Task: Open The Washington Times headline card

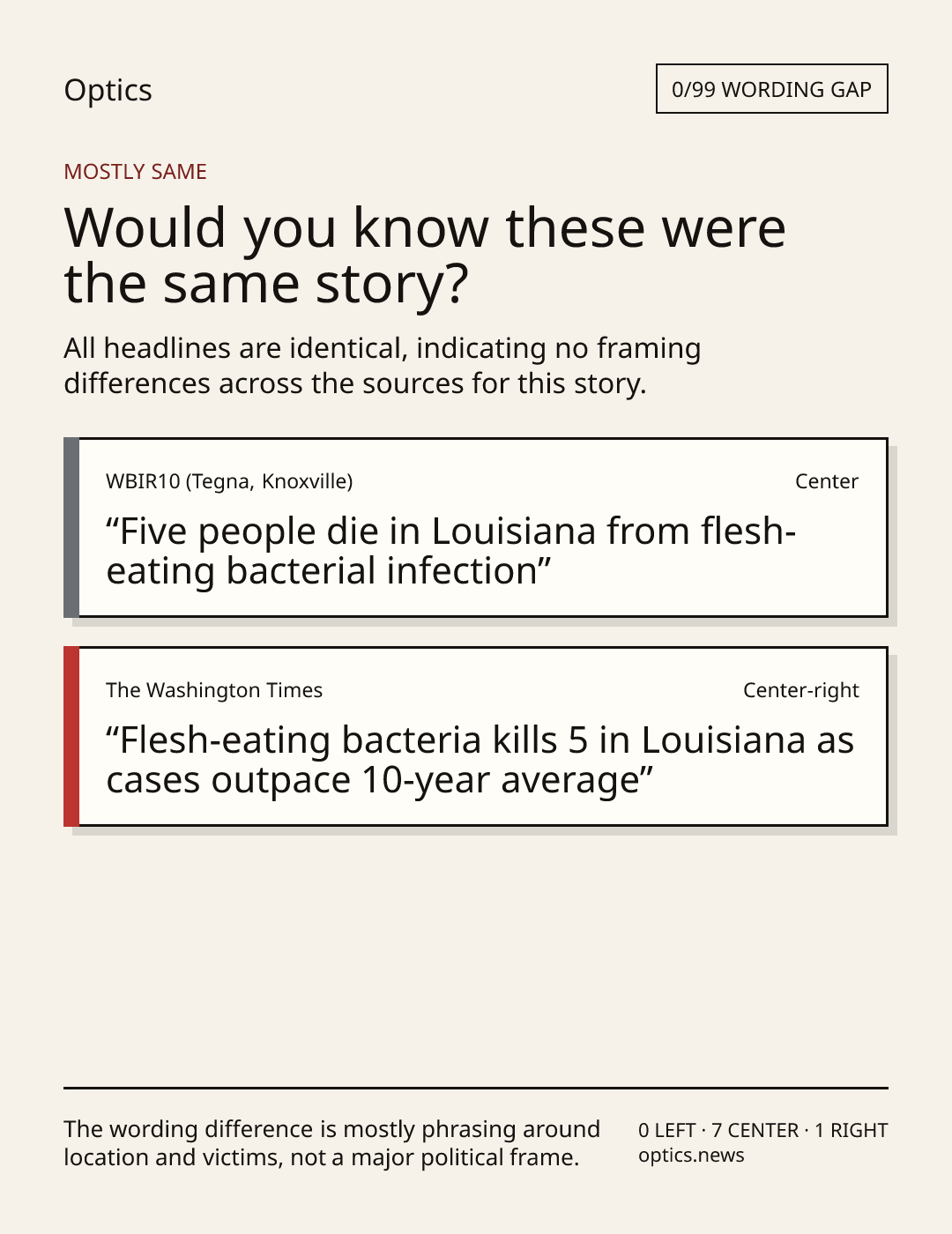Action: pyautogui.click(x=476, y=736)
